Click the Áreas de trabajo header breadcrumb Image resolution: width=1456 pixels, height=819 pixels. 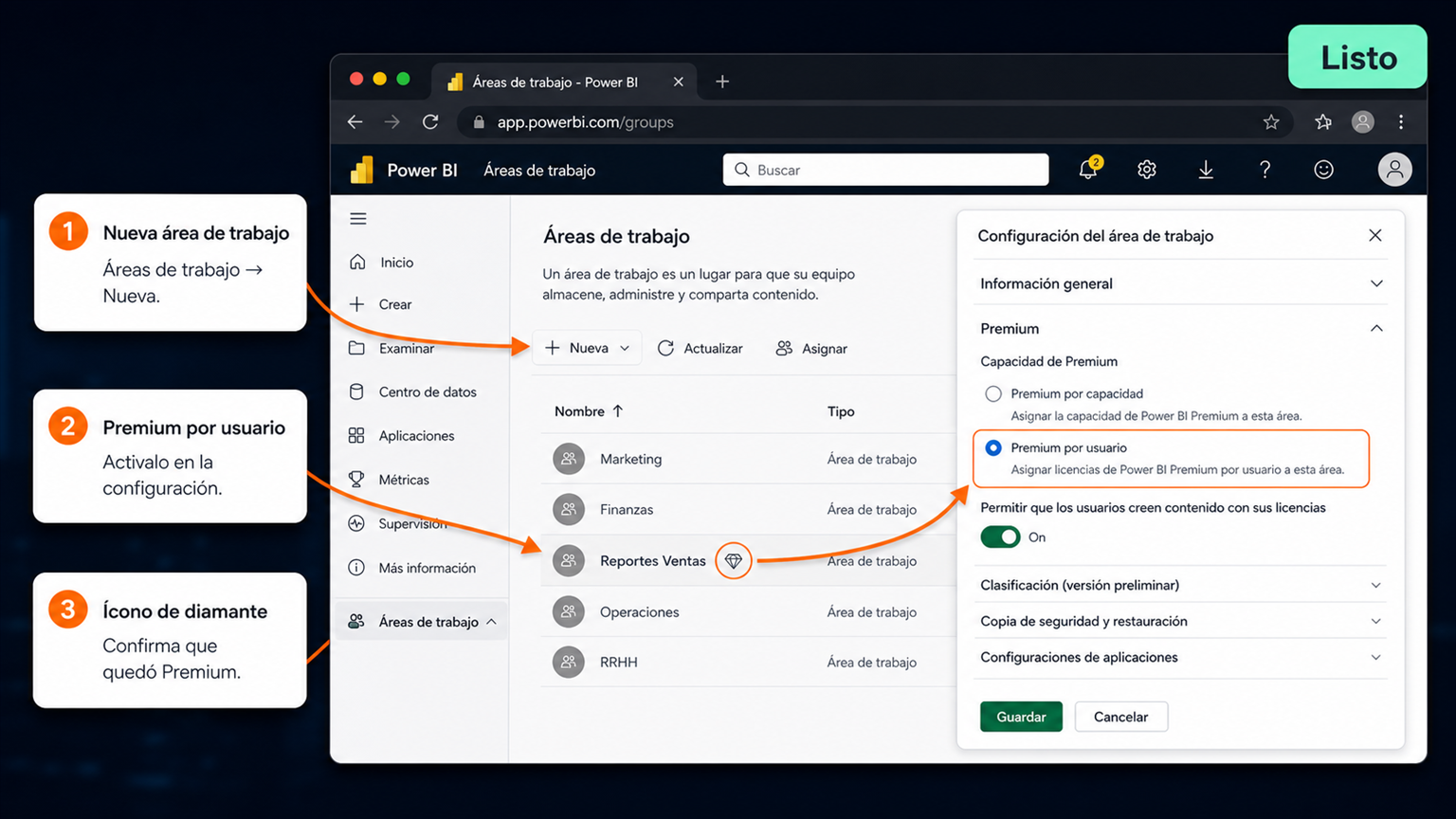click(539, 171)
